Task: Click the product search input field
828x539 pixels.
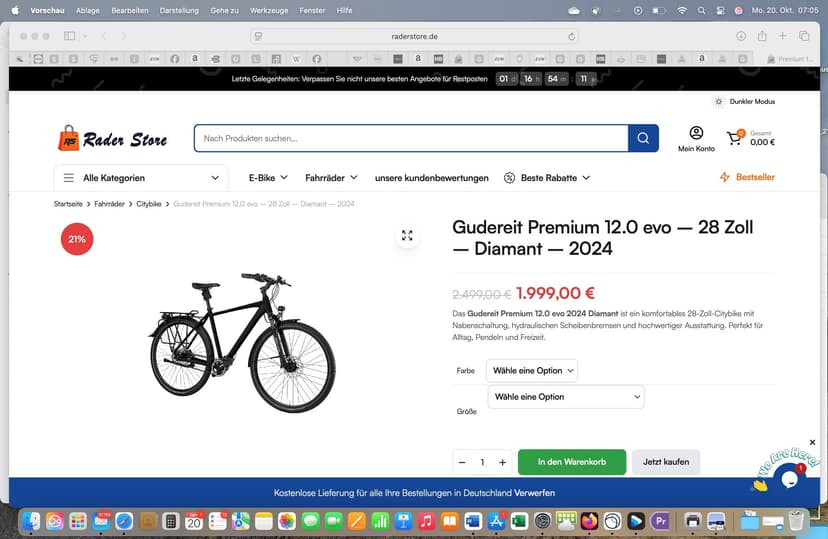Action: pos(411,138)
